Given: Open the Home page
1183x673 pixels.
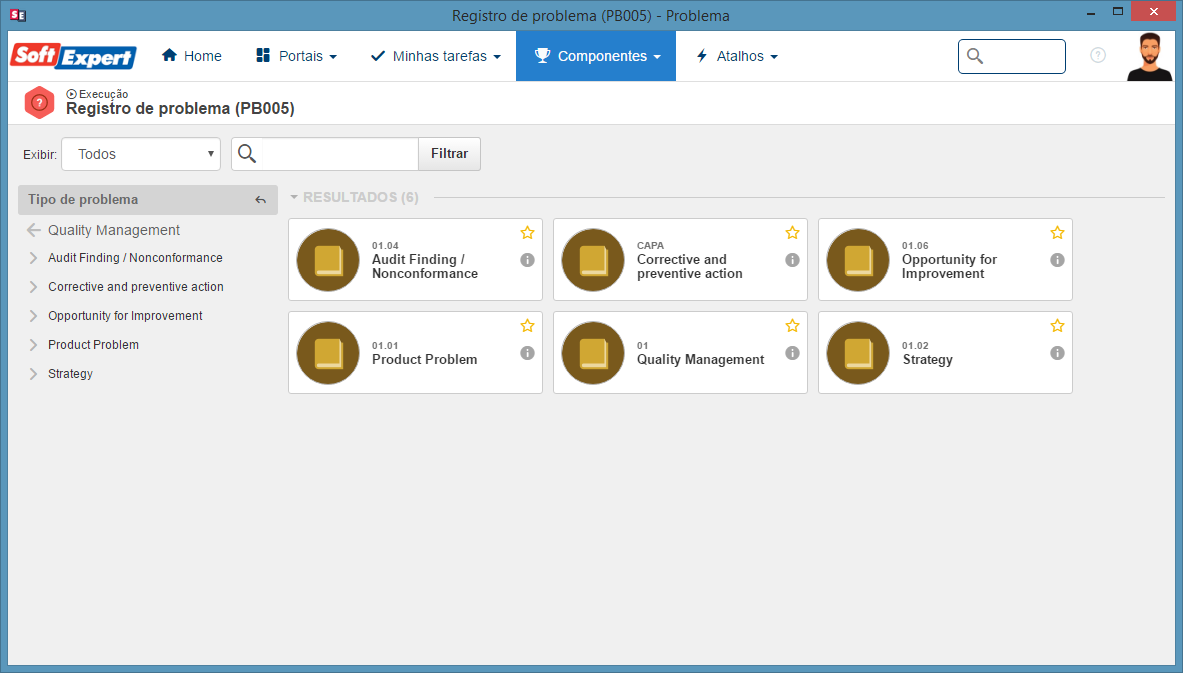Looking at the screenshot, I should click(x=192, y=56).
